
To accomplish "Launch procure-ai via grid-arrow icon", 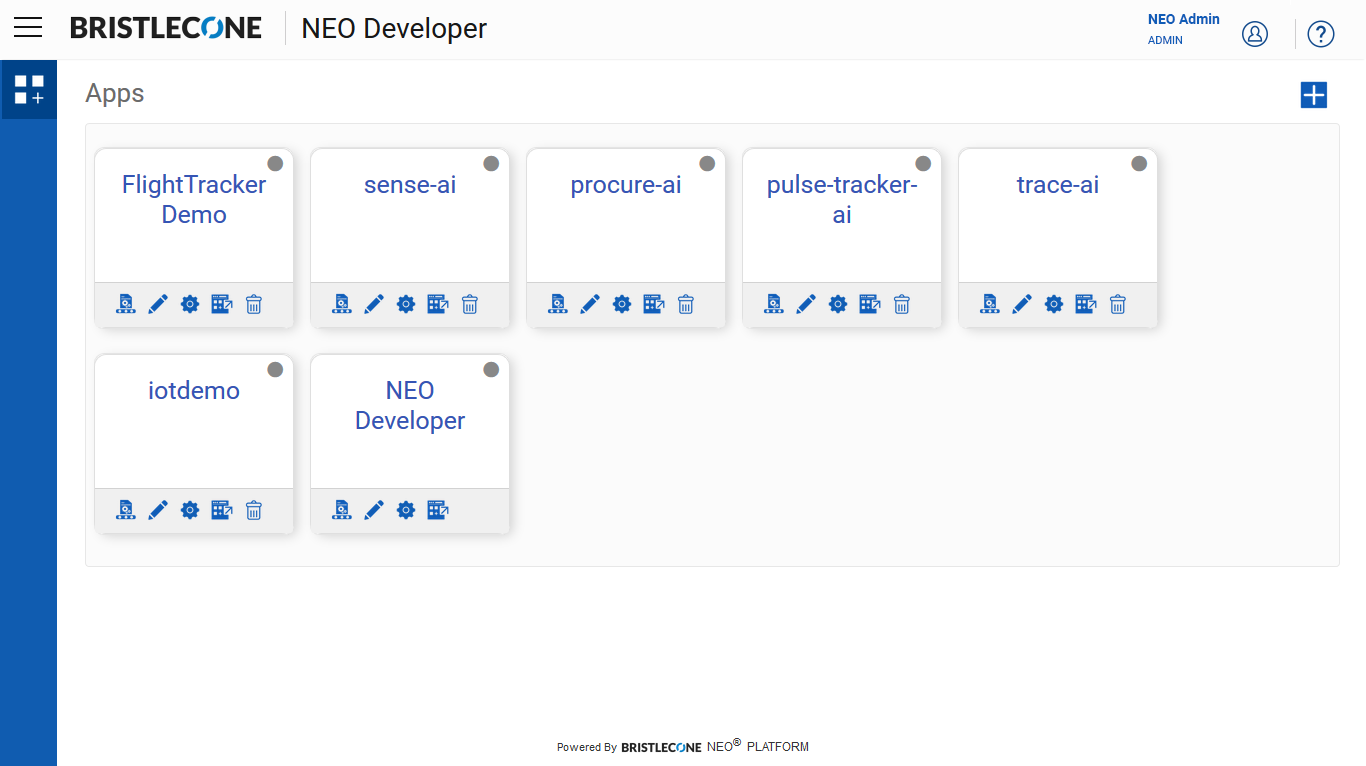I will 654,304.
